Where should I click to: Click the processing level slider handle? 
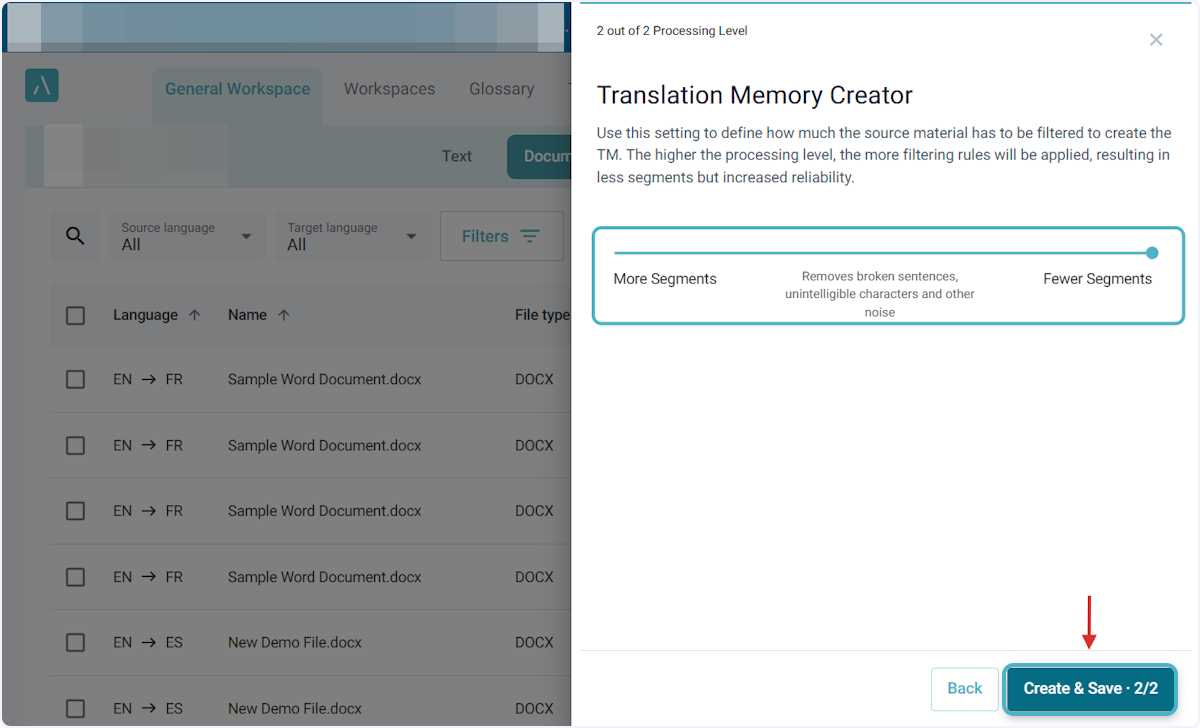(x=1152, y=253)
